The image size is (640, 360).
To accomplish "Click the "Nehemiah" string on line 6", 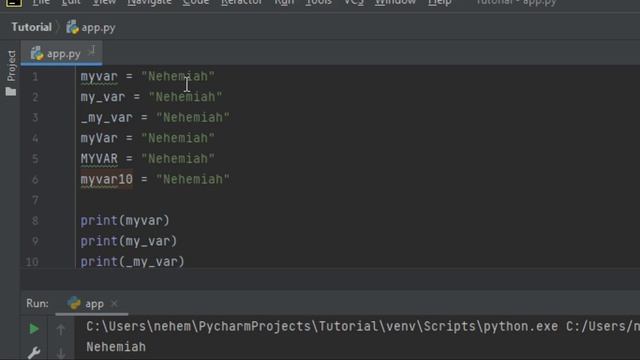I will [x=193, y=179].
